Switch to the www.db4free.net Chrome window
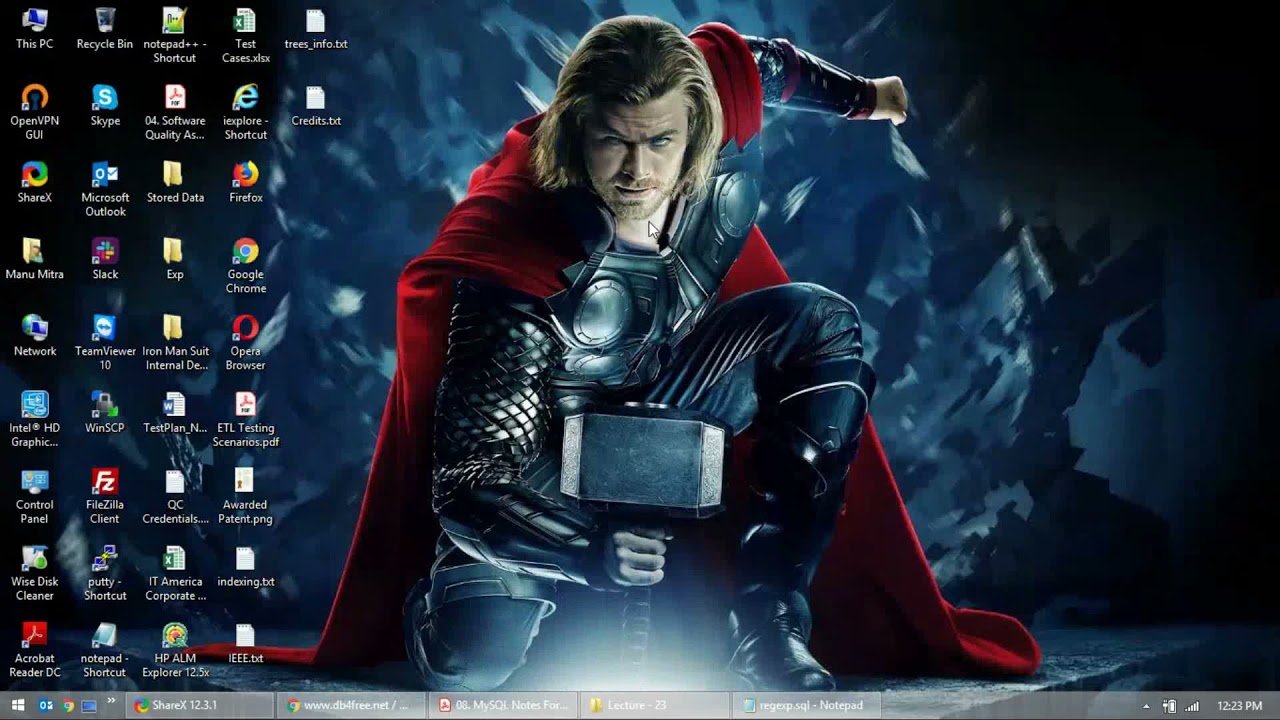This screenshot has height=720, width=1280. click(352, 705)
